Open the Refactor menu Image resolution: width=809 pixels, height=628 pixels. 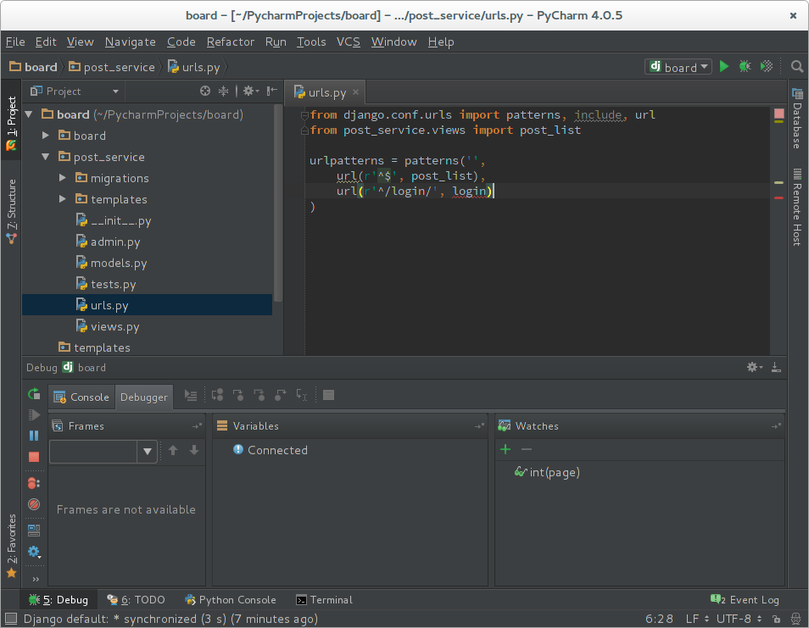coord(231,42)
